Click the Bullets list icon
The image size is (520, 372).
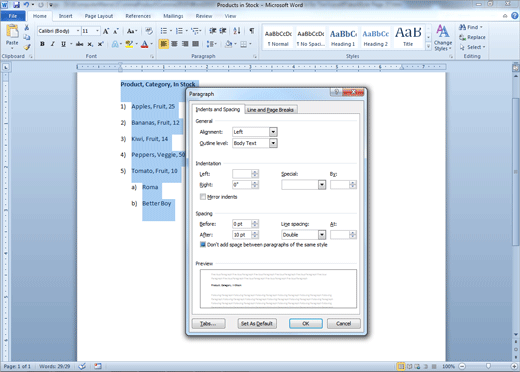(164, 31)
